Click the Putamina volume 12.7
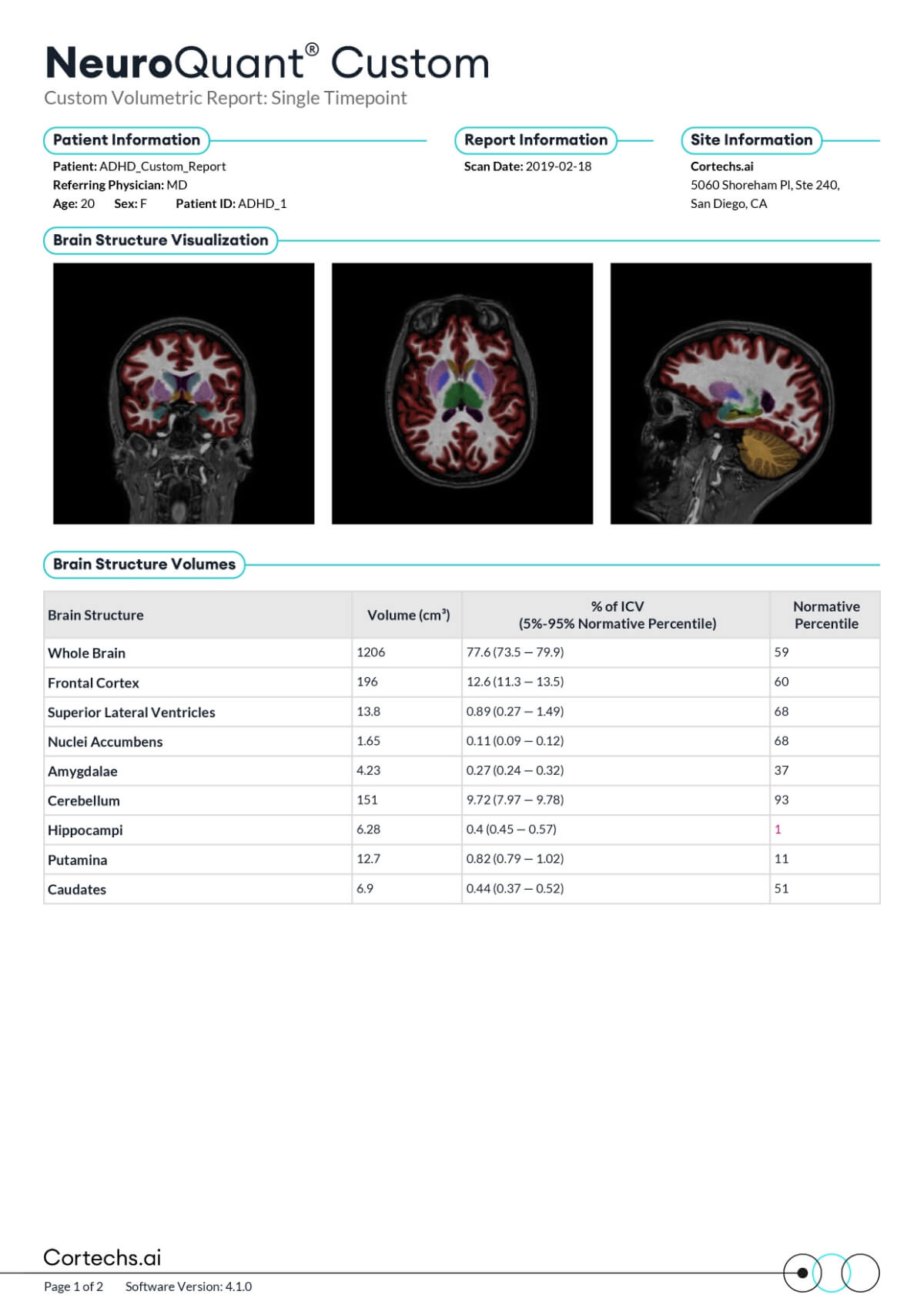The image size is (924, 1308). [368, 858]
